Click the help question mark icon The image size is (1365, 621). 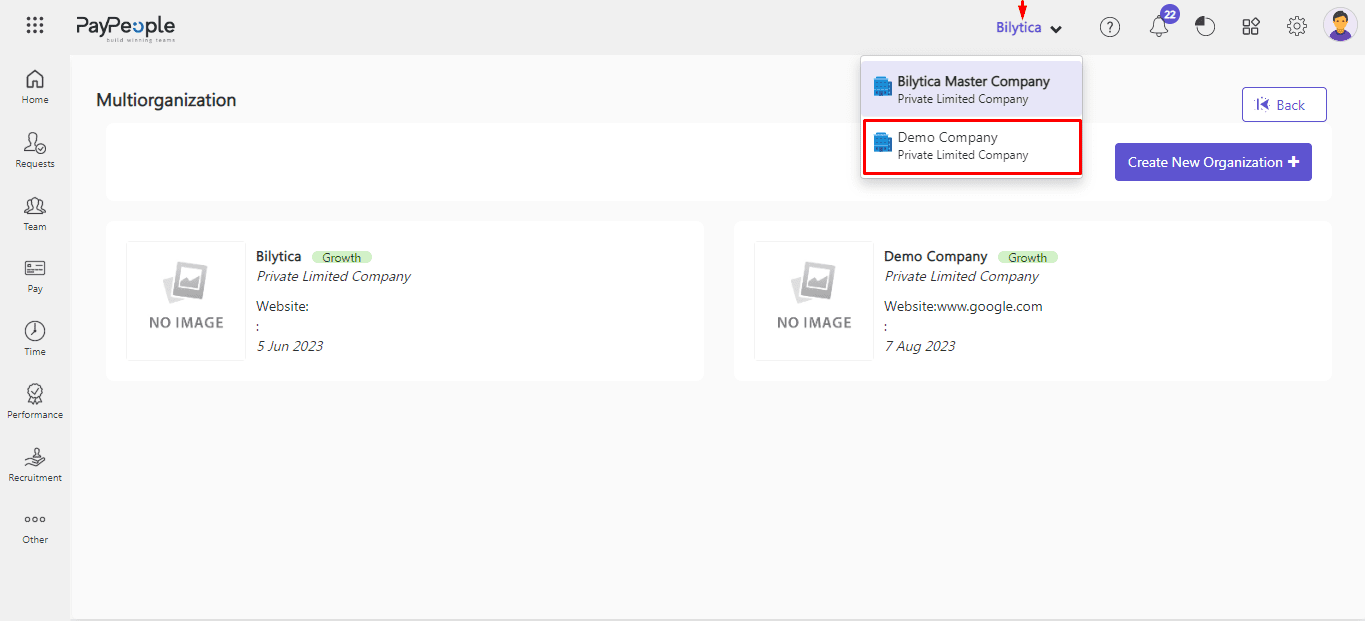coord(1110,27)
